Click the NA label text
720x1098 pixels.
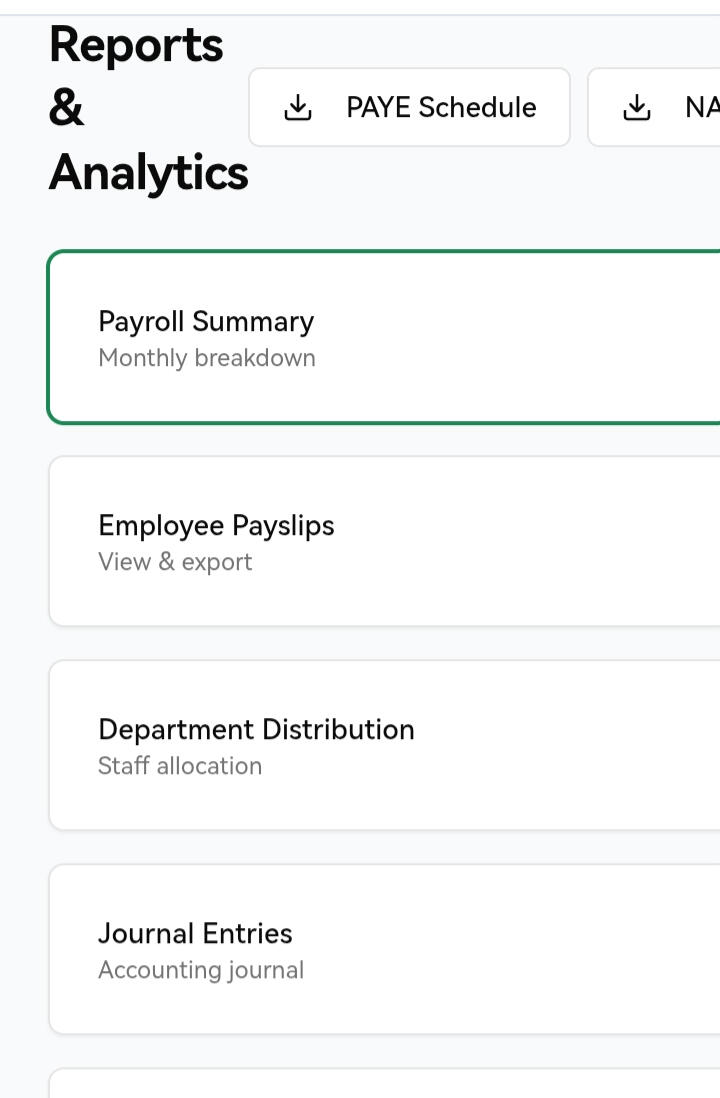coord(702,108)
